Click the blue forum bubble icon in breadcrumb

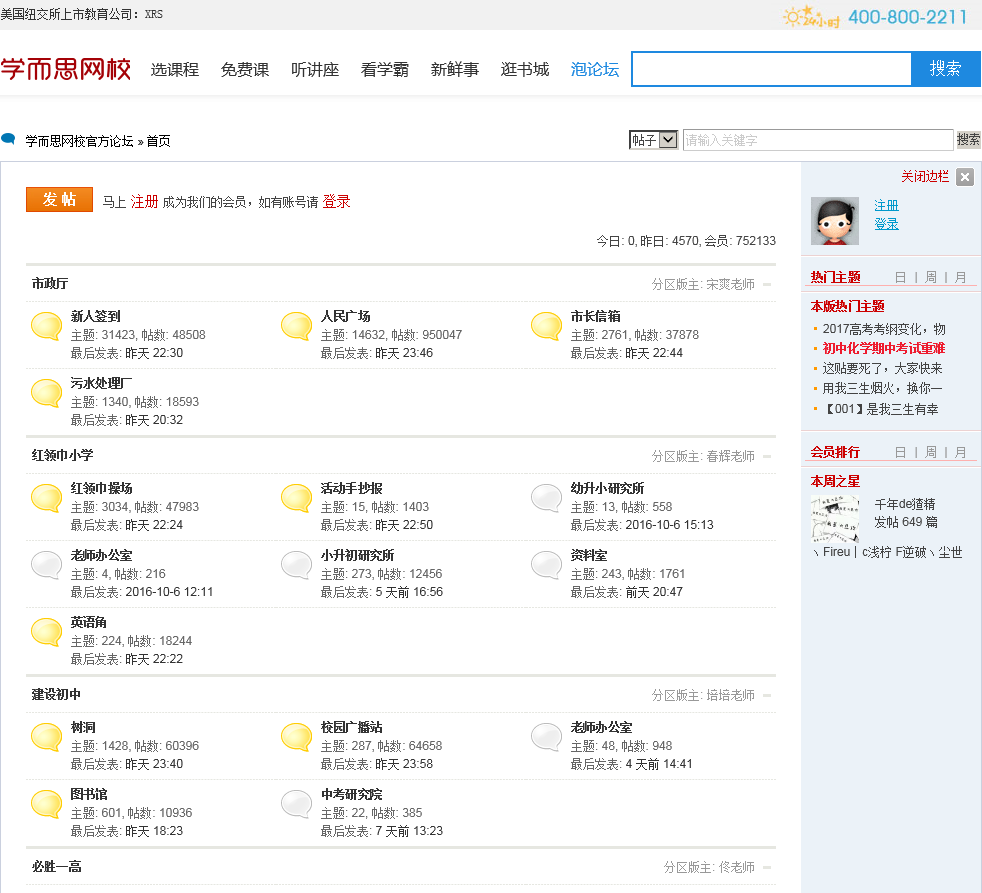click(x=8, y=139)
